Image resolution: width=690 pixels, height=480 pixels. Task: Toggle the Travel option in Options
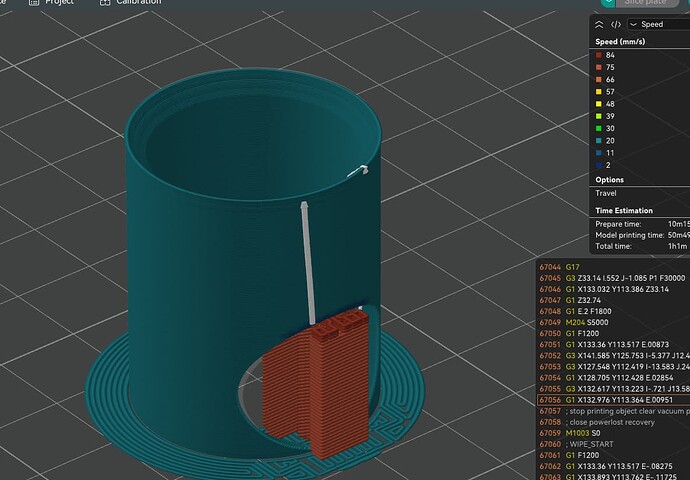606,193
